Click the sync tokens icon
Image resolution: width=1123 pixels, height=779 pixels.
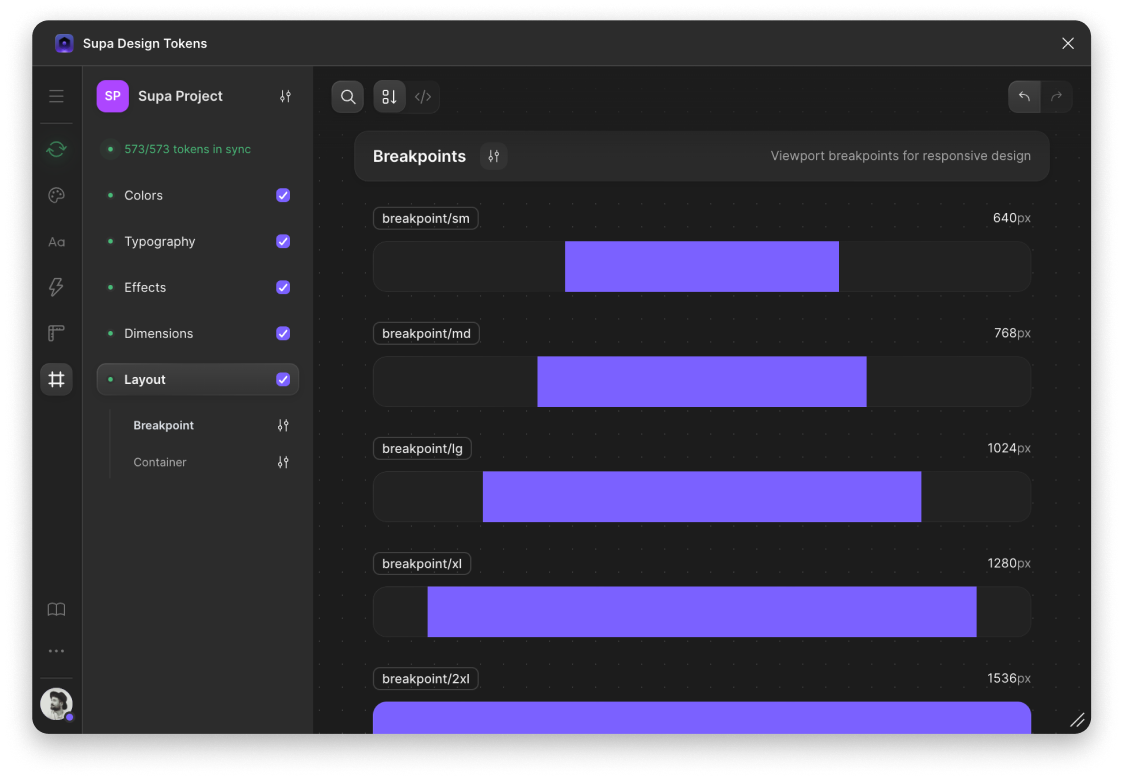[x=56, y=149]
